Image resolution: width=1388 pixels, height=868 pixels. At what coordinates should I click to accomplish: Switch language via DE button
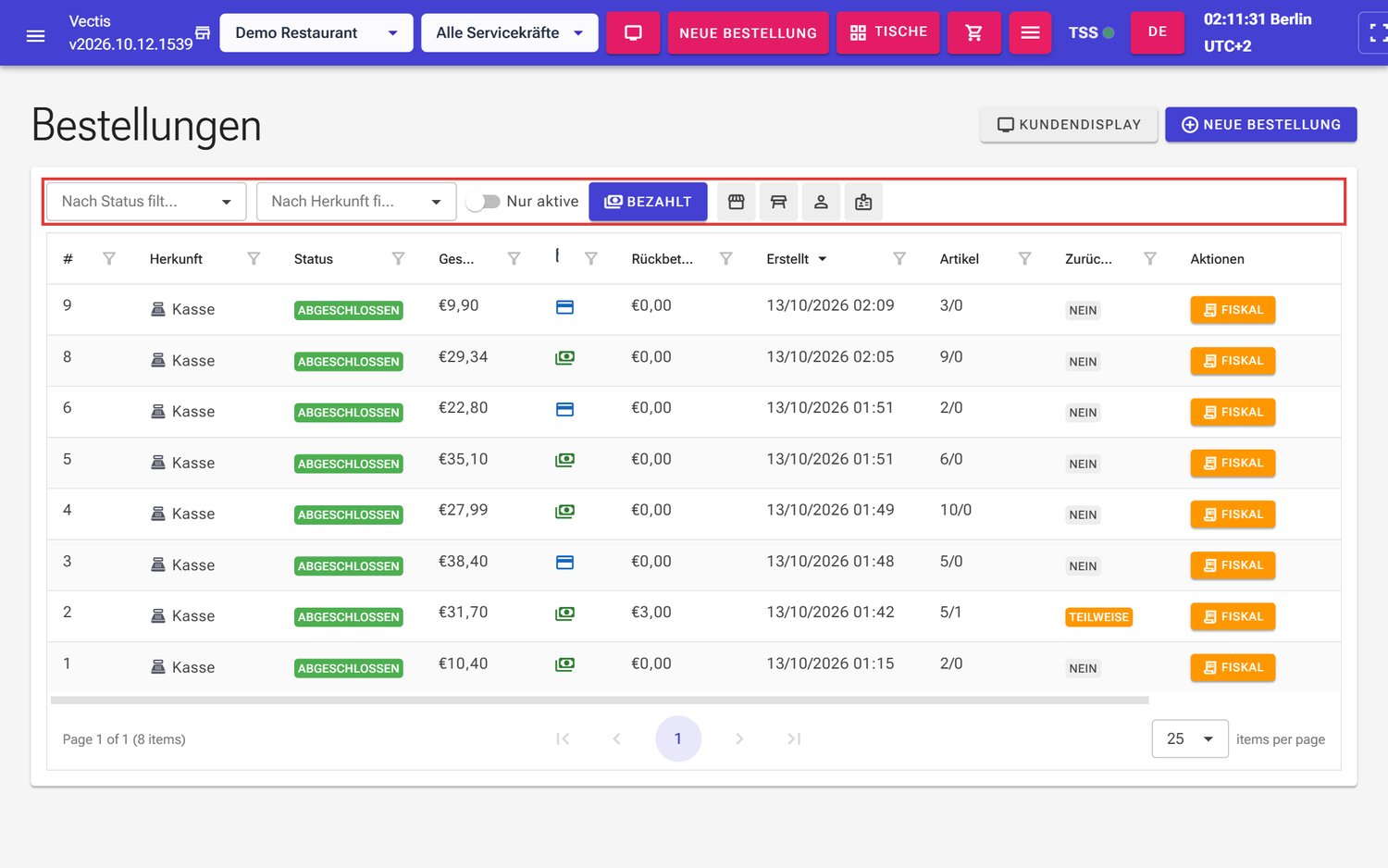pos(1157,32)
